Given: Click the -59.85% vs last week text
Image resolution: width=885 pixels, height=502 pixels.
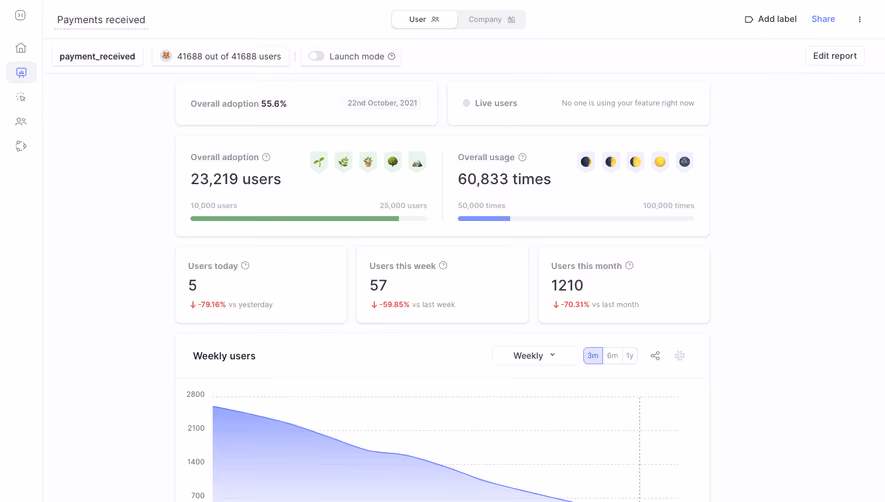Looking at the screenshot, I should 413,305.
